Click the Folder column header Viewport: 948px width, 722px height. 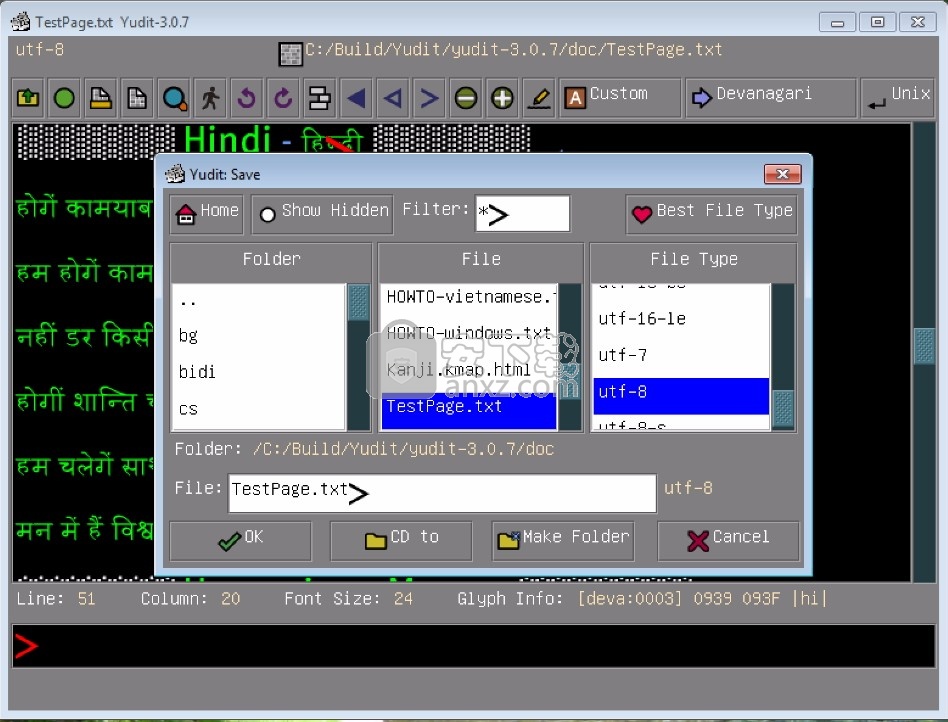pyautogui.click(x=271, y=259)
